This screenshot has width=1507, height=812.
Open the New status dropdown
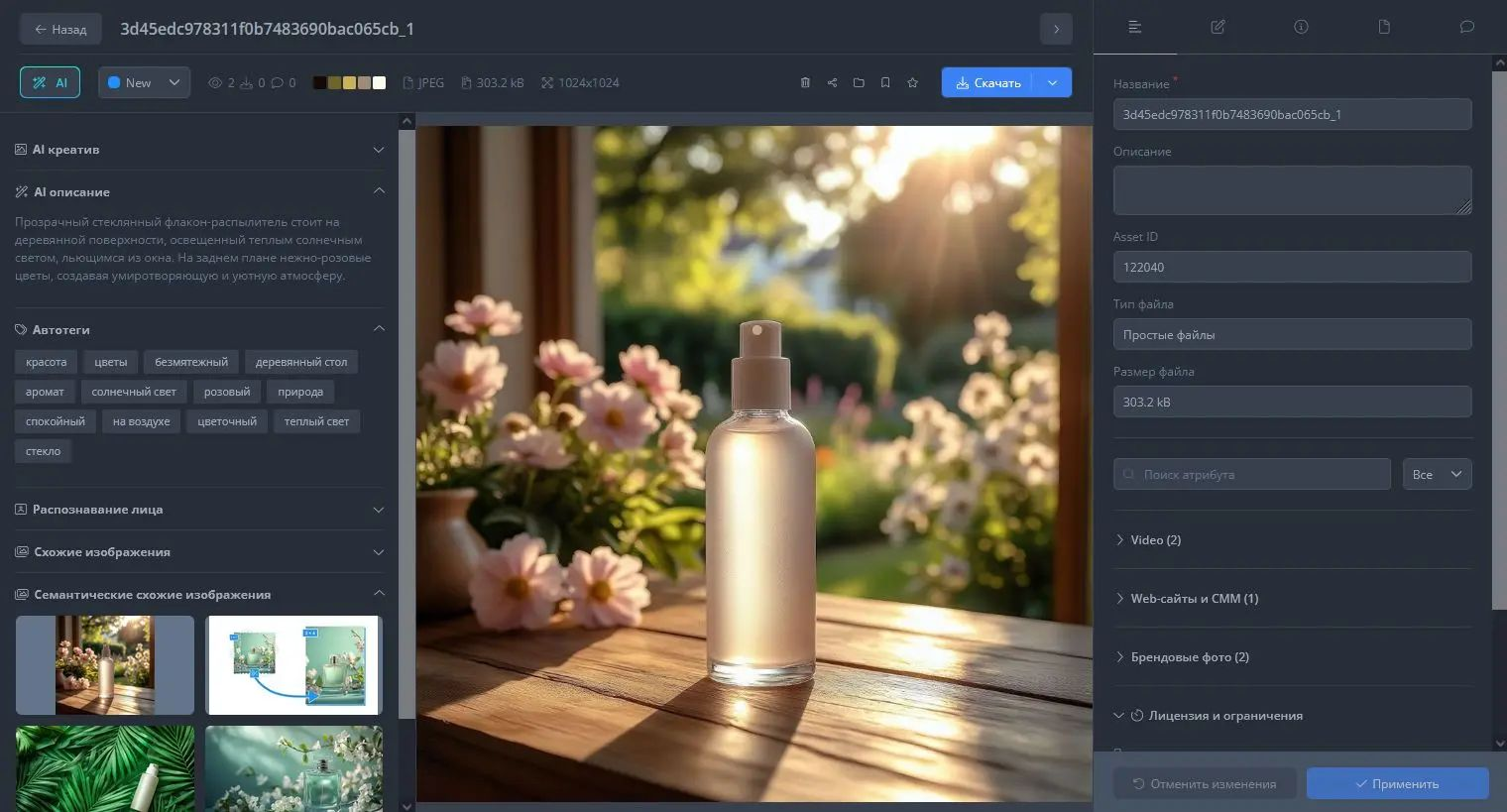(x=144, y=82)
